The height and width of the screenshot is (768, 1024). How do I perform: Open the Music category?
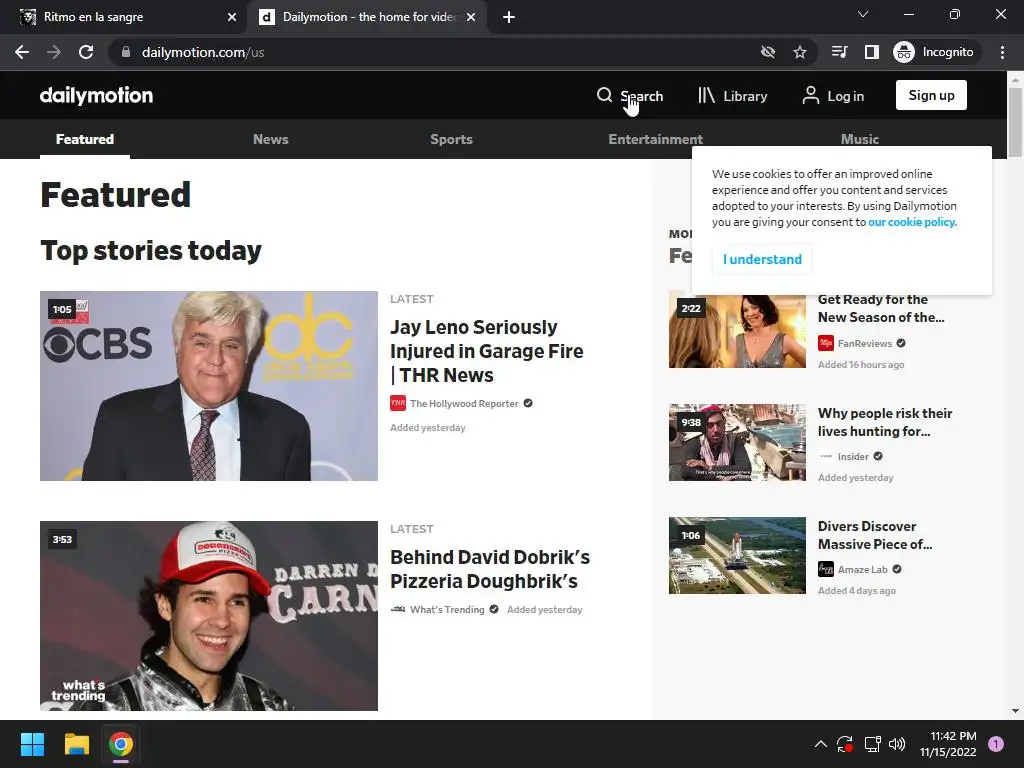click(859, 139)
